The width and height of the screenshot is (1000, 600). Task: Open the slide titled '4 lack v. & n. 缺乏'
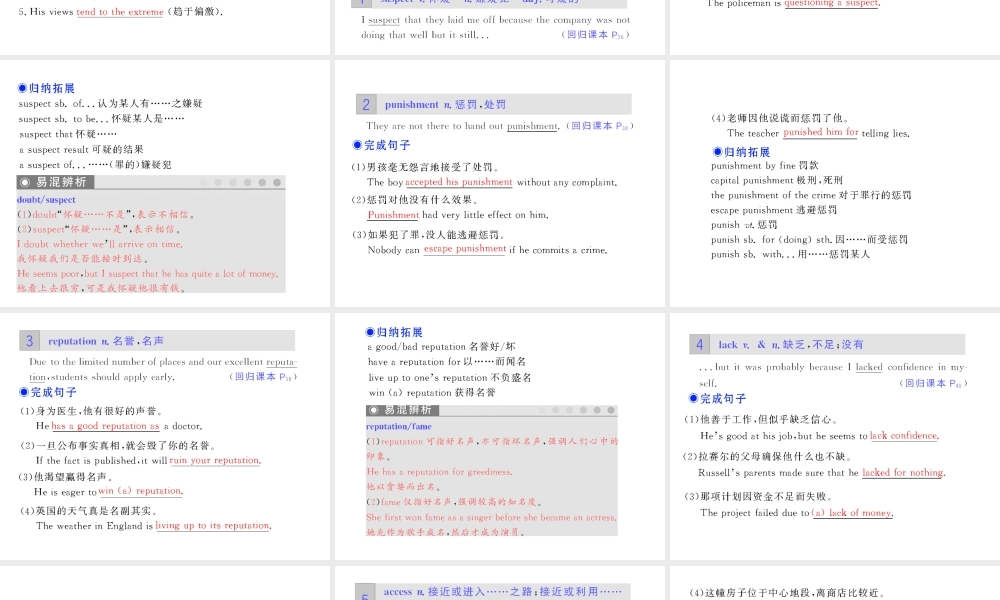tap(835, 437)
